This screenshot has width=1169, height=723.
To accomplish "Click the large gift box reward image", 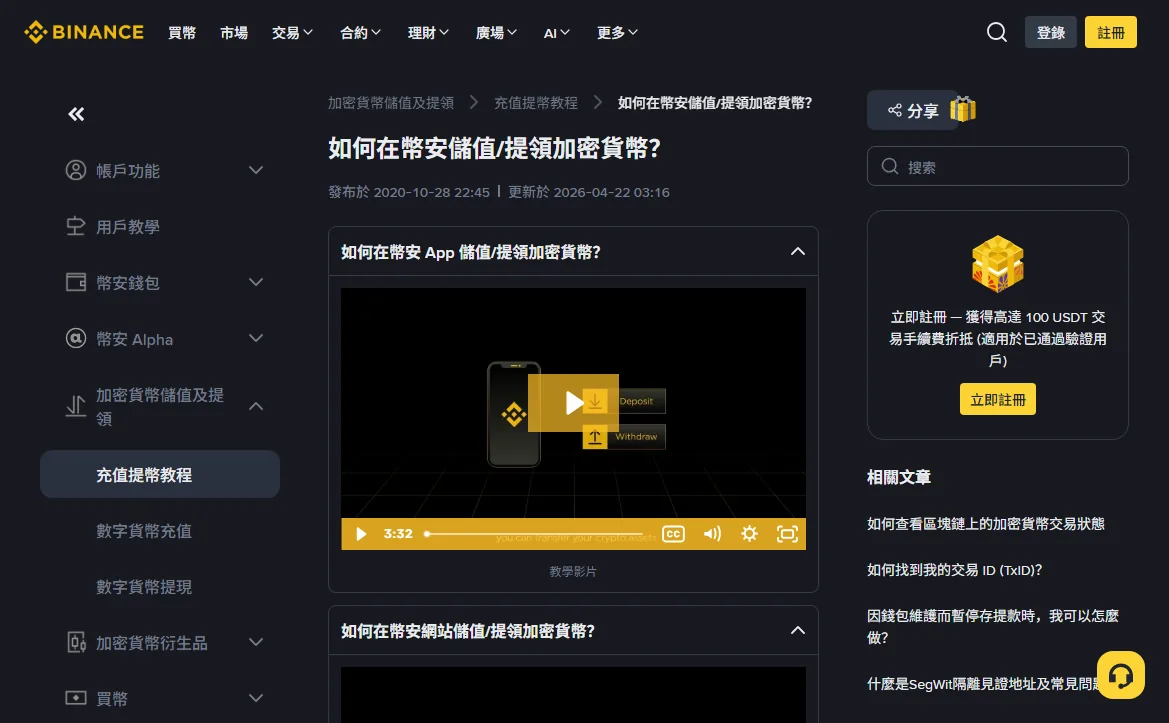I will point(998,264).
